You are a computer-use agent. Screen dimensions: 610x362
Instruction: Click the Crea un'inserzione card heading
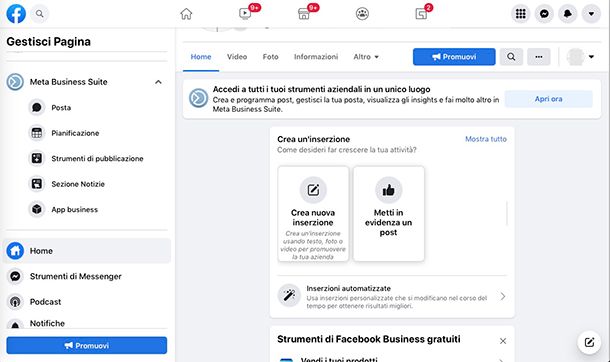pyautogui.click(x=314, y=139)
